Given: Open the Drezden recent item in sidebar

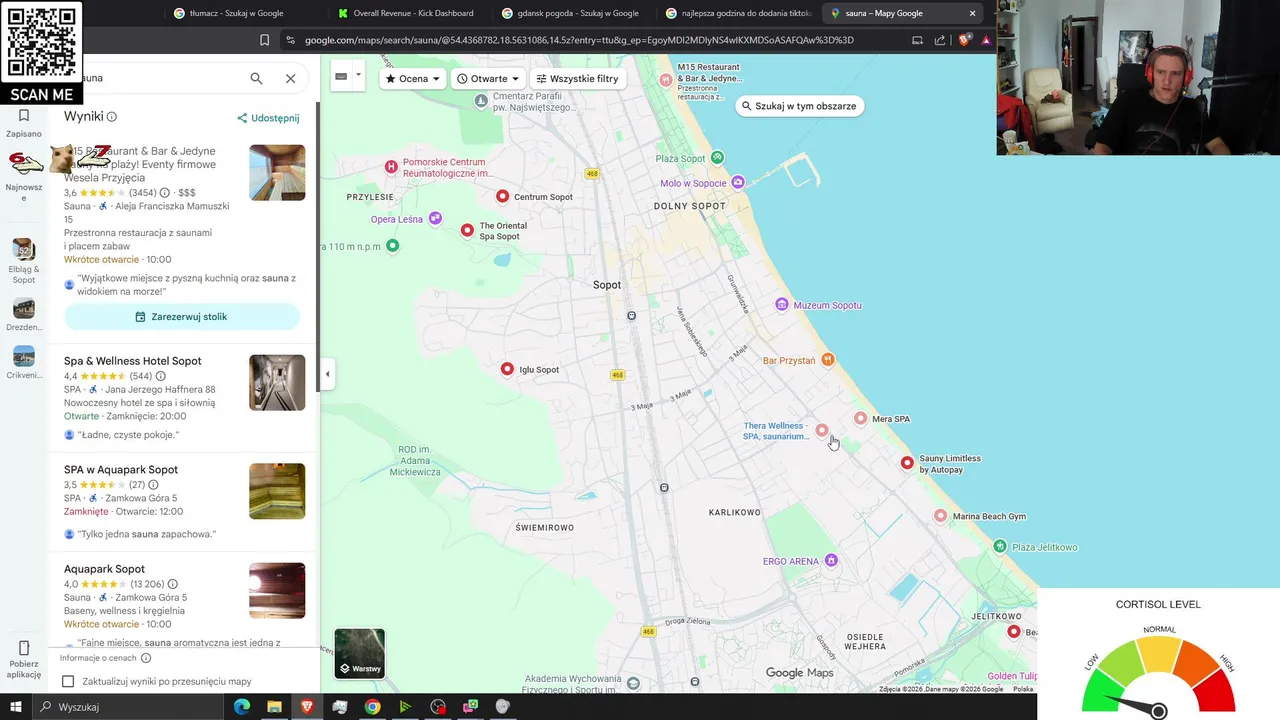Looking at the screenshot, I should (x=24, y=308).
